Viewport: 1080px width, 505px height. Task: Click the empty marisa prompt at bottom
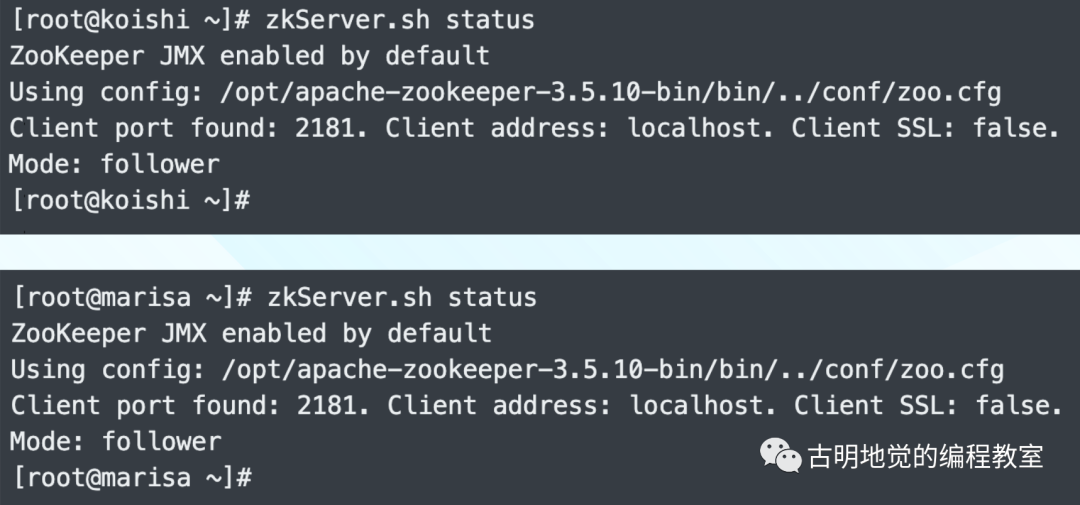point(132,477)
